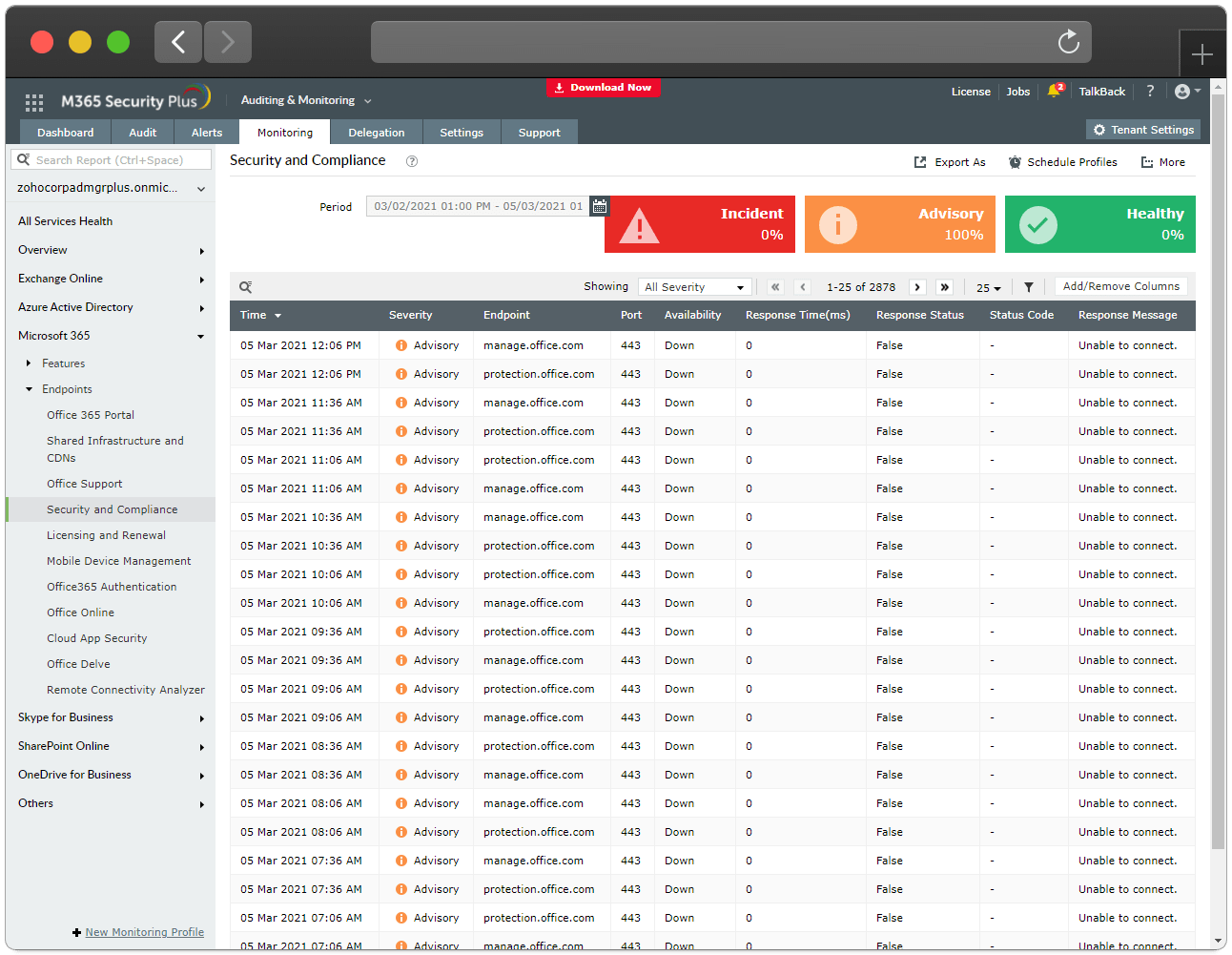Click the browser address bar
Viewport: 1232px width, 955px height.
coord(730,41)
